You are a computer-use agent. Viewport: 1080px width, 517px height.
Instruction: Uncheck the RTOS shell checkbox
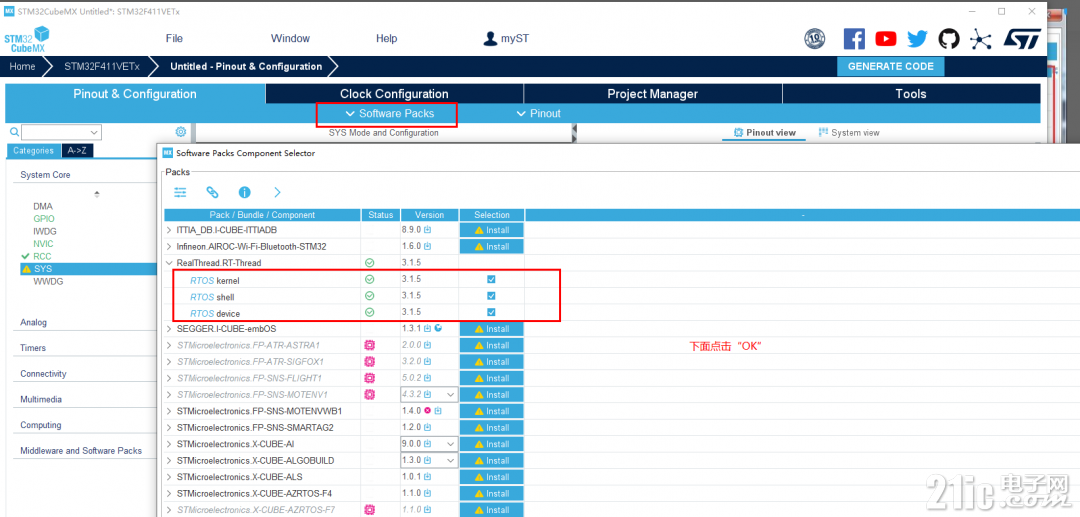[491, 296]
